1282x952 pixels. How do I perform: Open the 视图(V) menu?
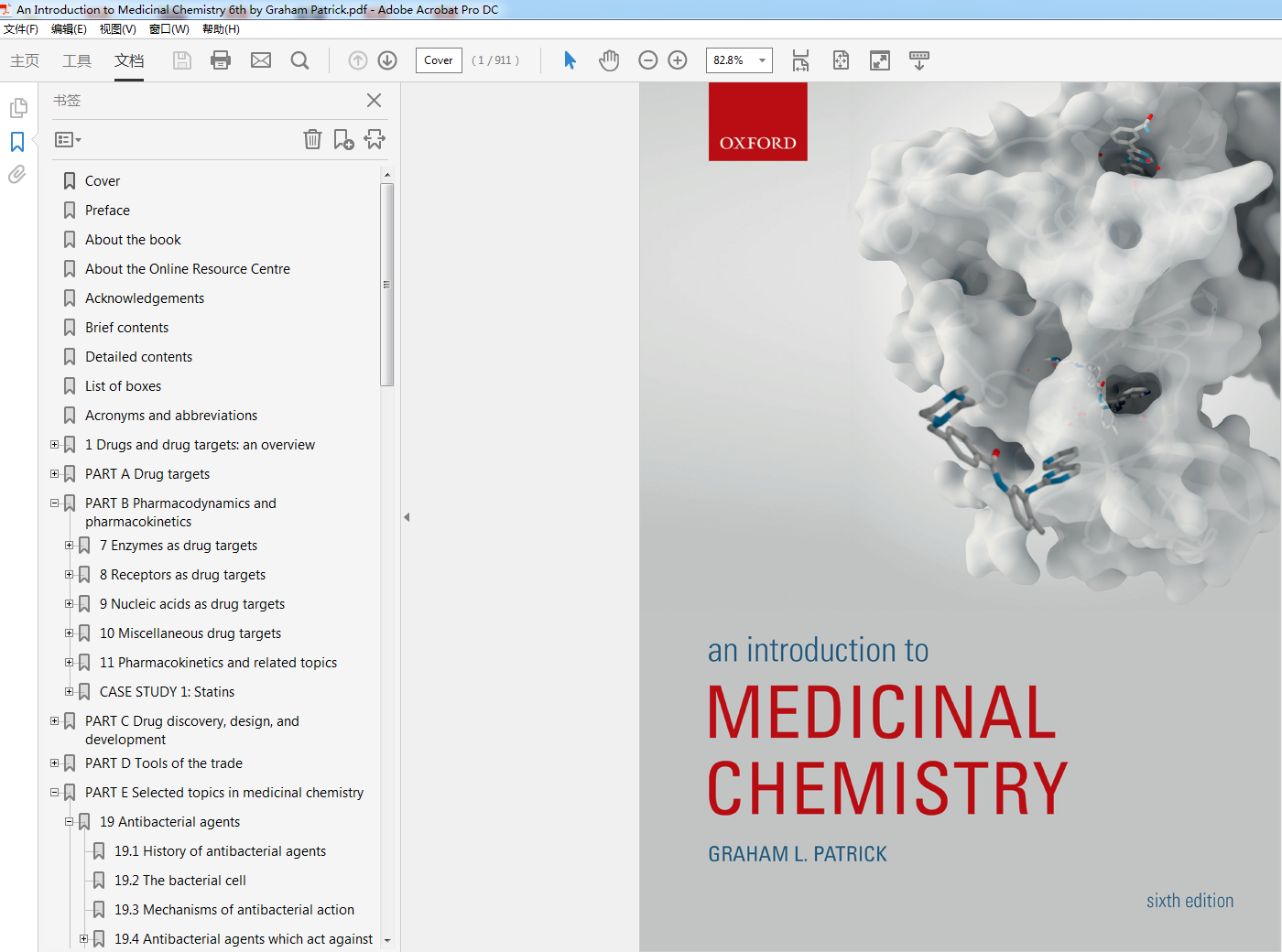coord(117,29)
